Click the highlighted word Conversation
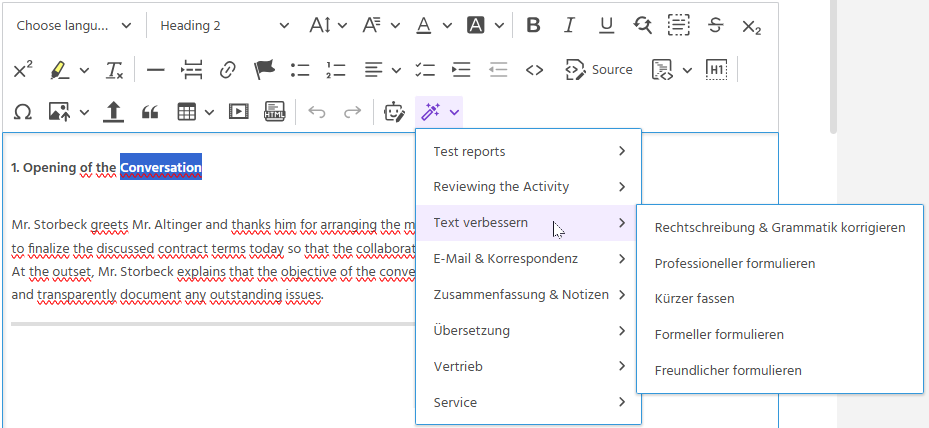 coord(161,167)
